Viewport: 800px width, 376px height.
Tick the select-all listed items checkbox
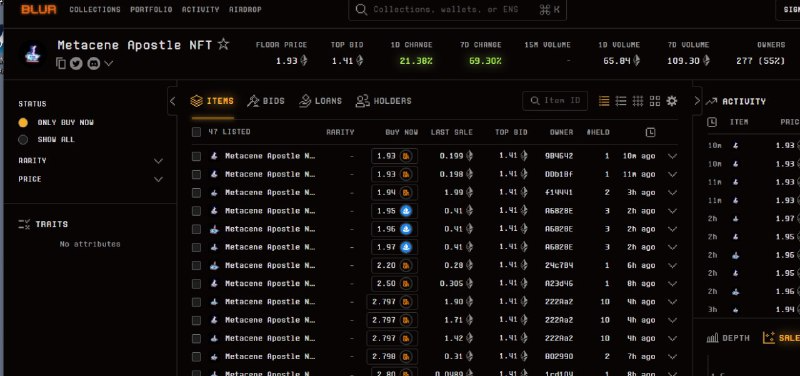pyautogui.click(x=196, y=132)
